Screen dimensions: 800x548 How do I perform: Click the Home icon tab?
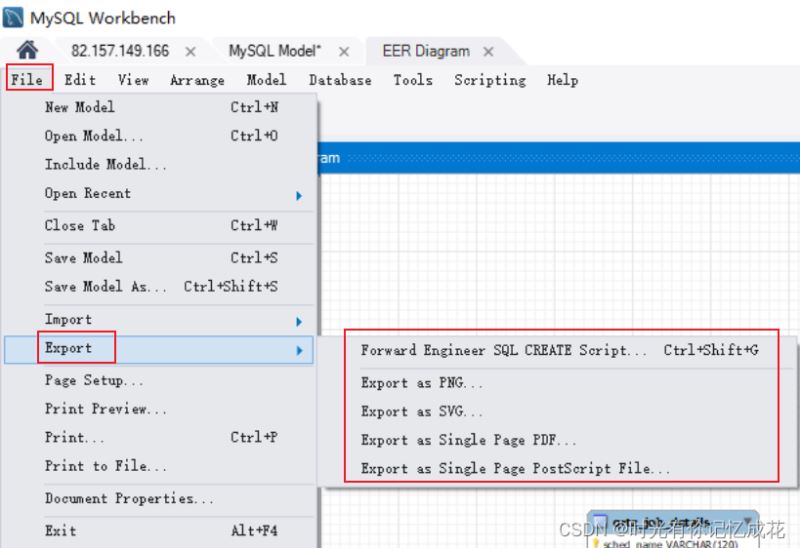(27, 50)
